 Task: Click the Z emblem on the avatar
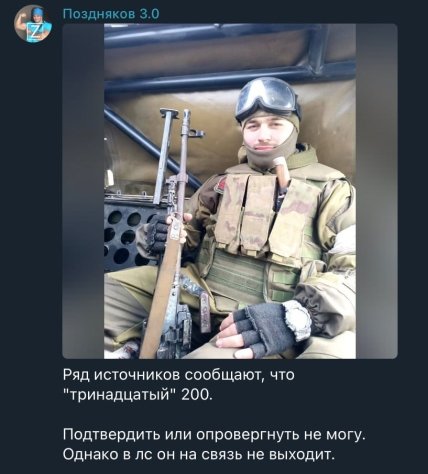pos(35,32)
